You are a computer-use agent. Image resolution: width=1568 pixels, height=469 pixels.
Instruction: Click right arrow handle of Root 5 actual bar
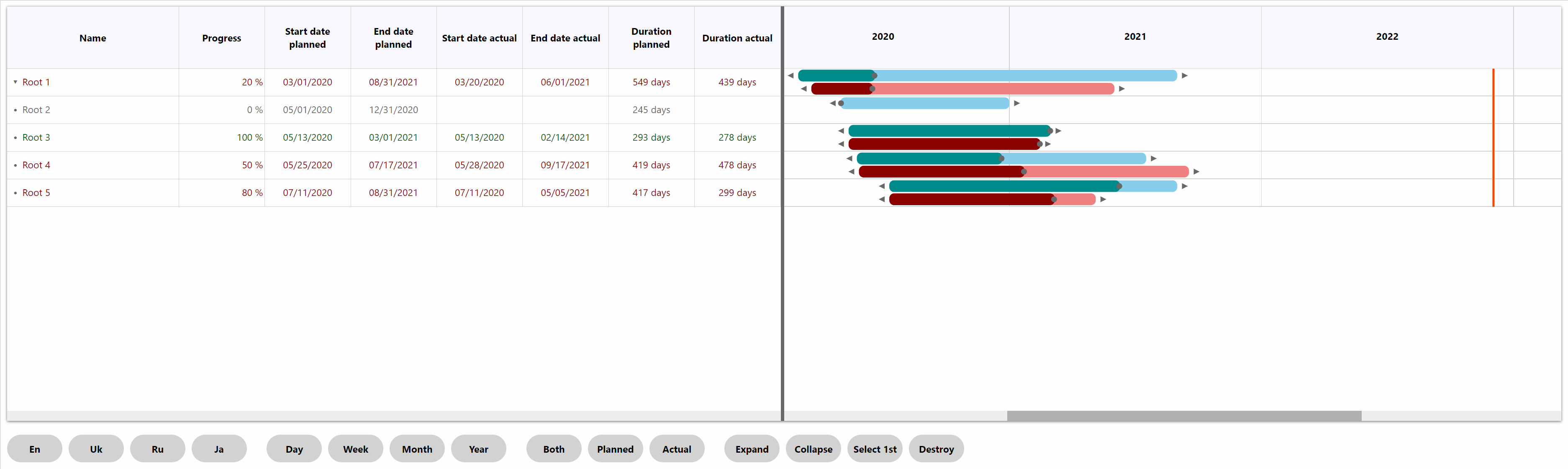click(1103, 199)
